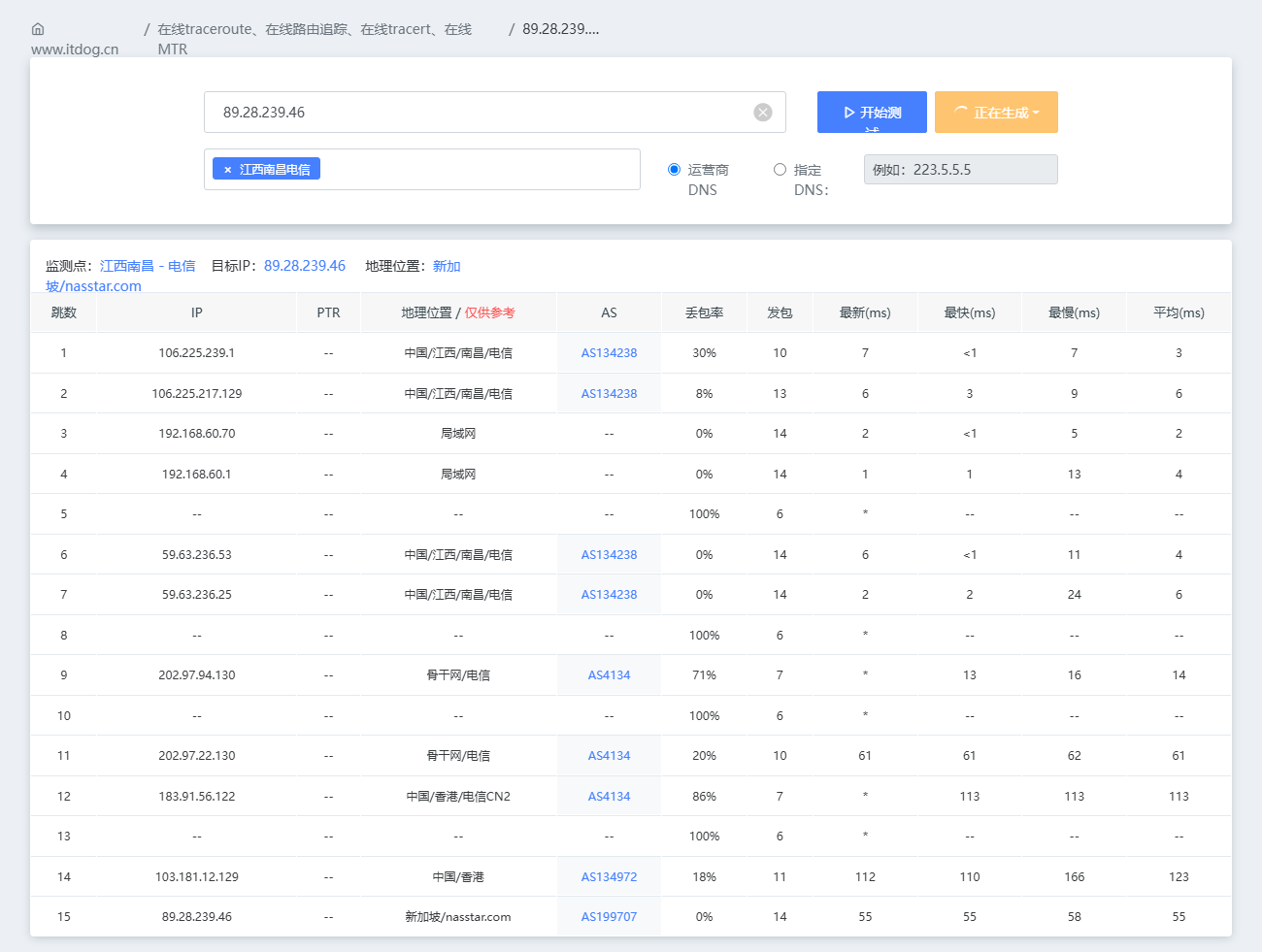This screenshot has width=1262, height=952.
Task: Open AS4134 link in hop 9 row
Action: [609, 675]
